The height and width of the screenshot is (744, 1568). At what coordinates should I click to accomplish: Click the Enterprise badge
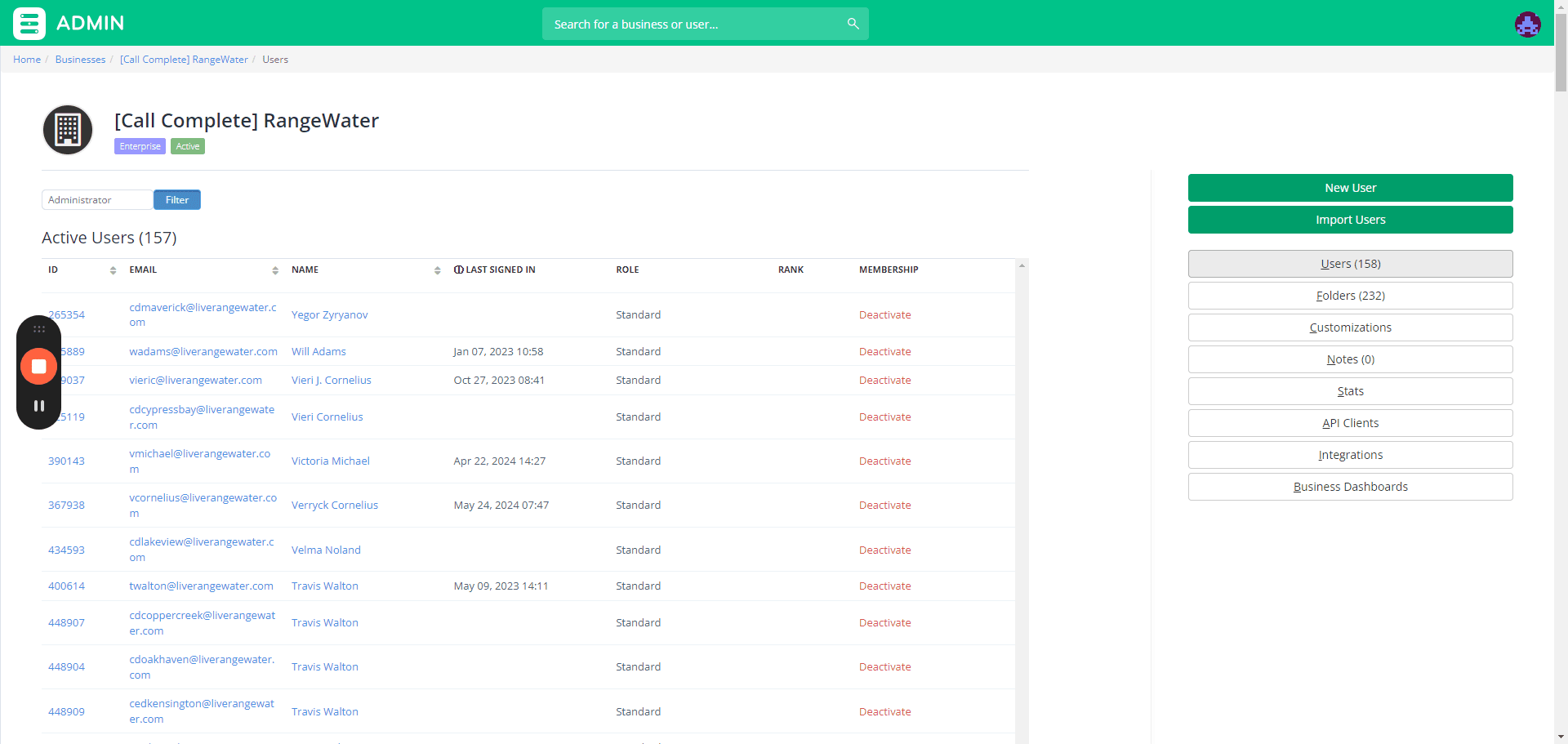coord(140,146)
